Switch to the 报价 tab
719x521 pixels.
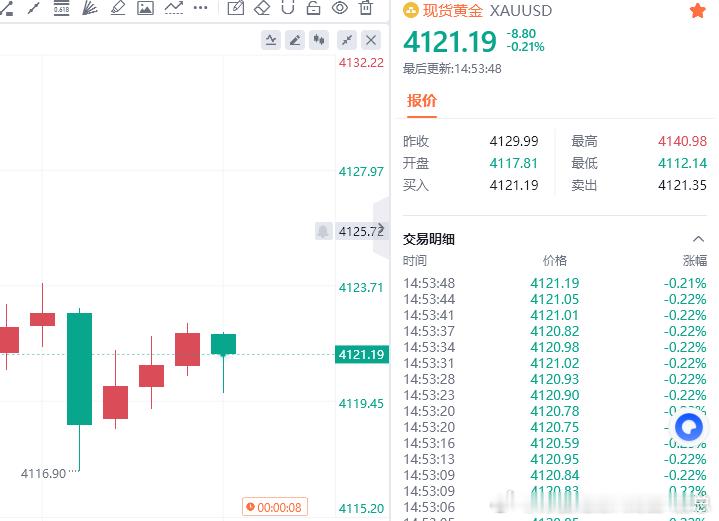click(422, 100)
